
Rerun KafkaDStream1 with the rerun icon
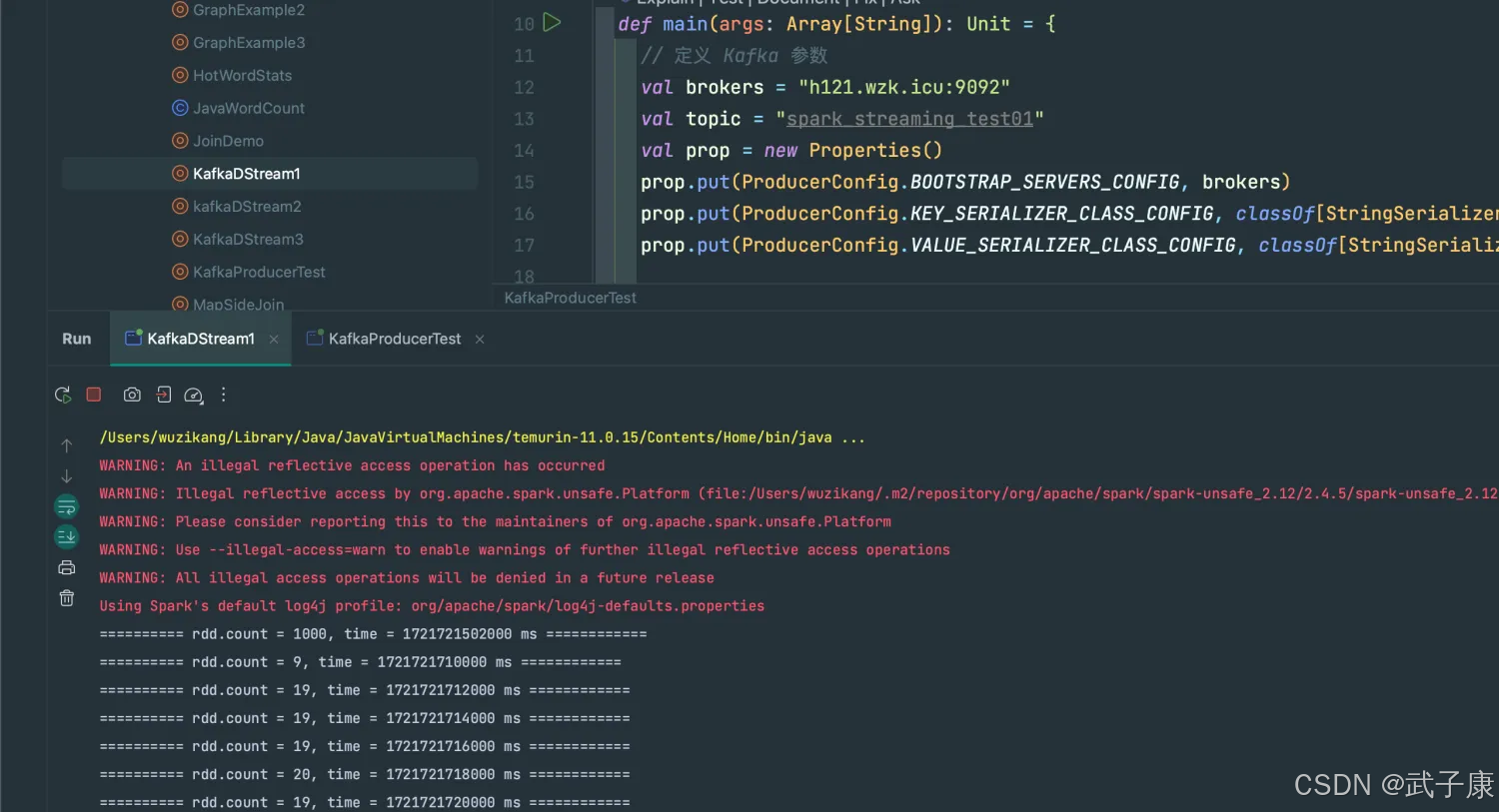pos(63,395)
